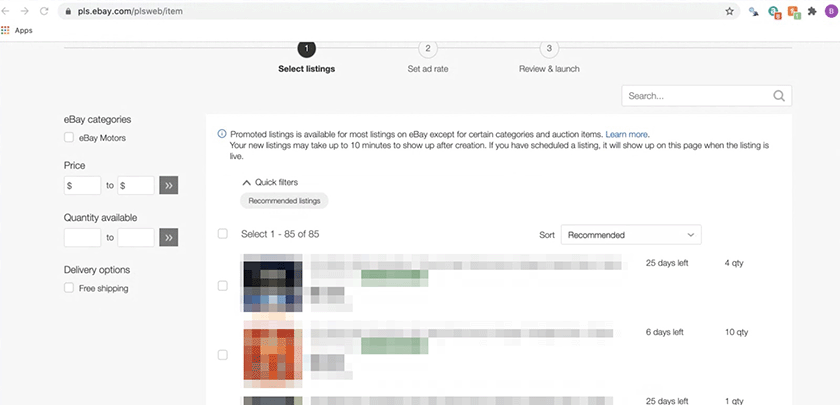Click the maximum Quantity available field
Image resolution: width=840 pixels, height=405 pixels.
pyautogui.click(x=136, y=237)
